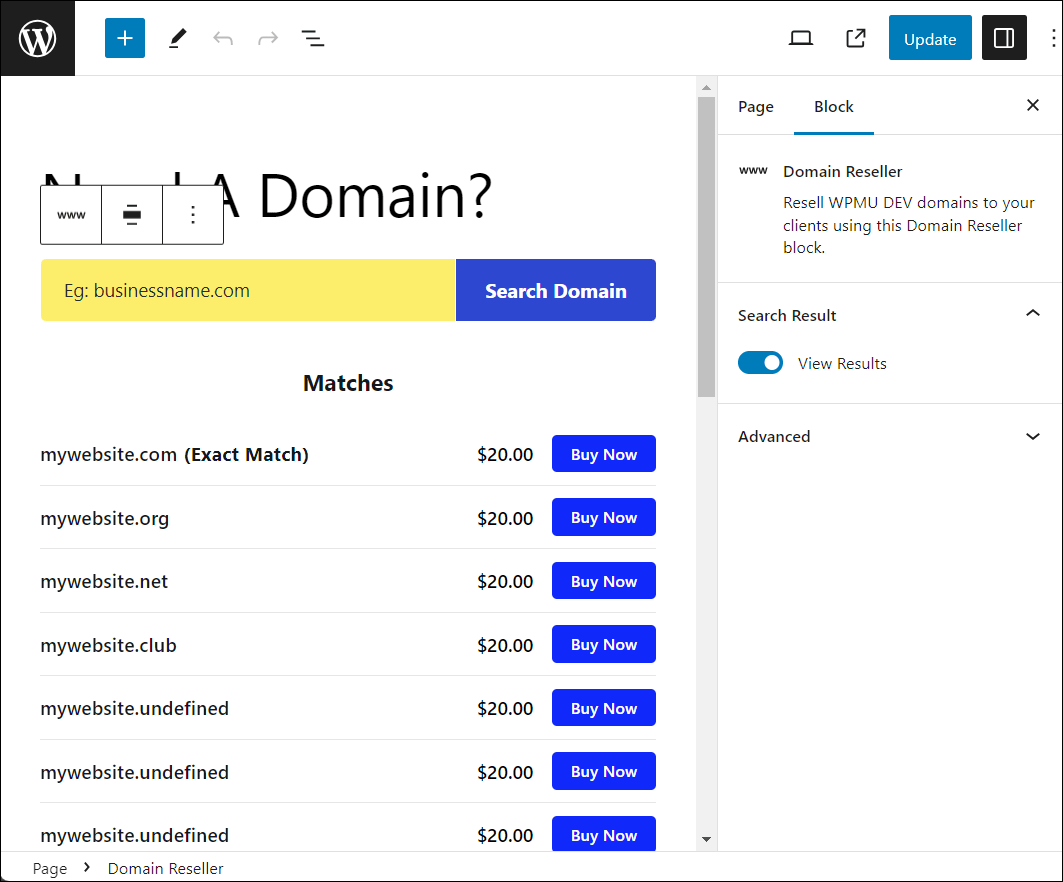Image resolution: width=1063 pixels, height=882 pixels.
Task: Disable the View Results toggle
Action: [760, 362]
